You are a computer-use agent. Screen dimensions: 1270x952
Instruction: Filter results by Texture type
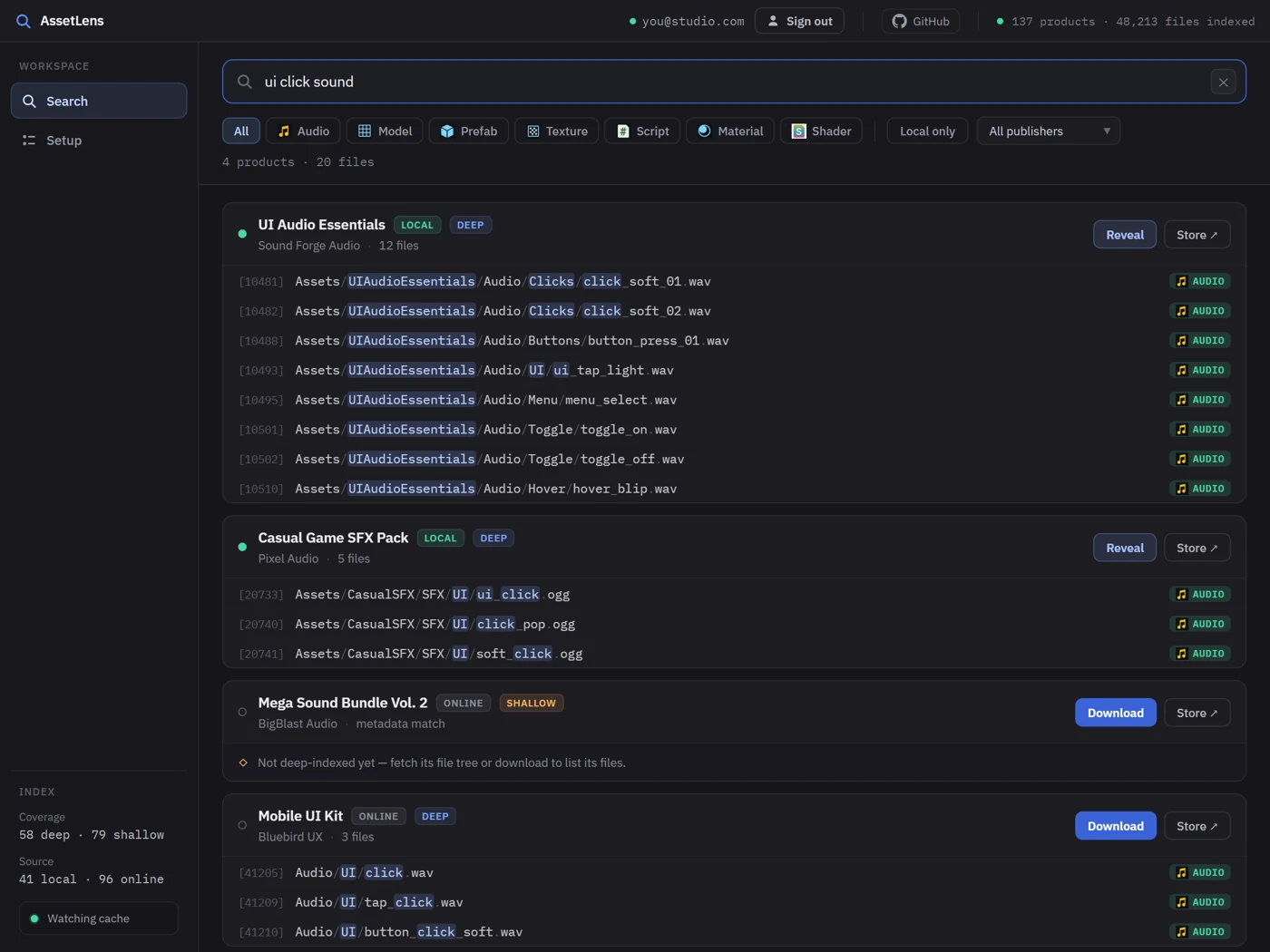[x=557, y=131]
